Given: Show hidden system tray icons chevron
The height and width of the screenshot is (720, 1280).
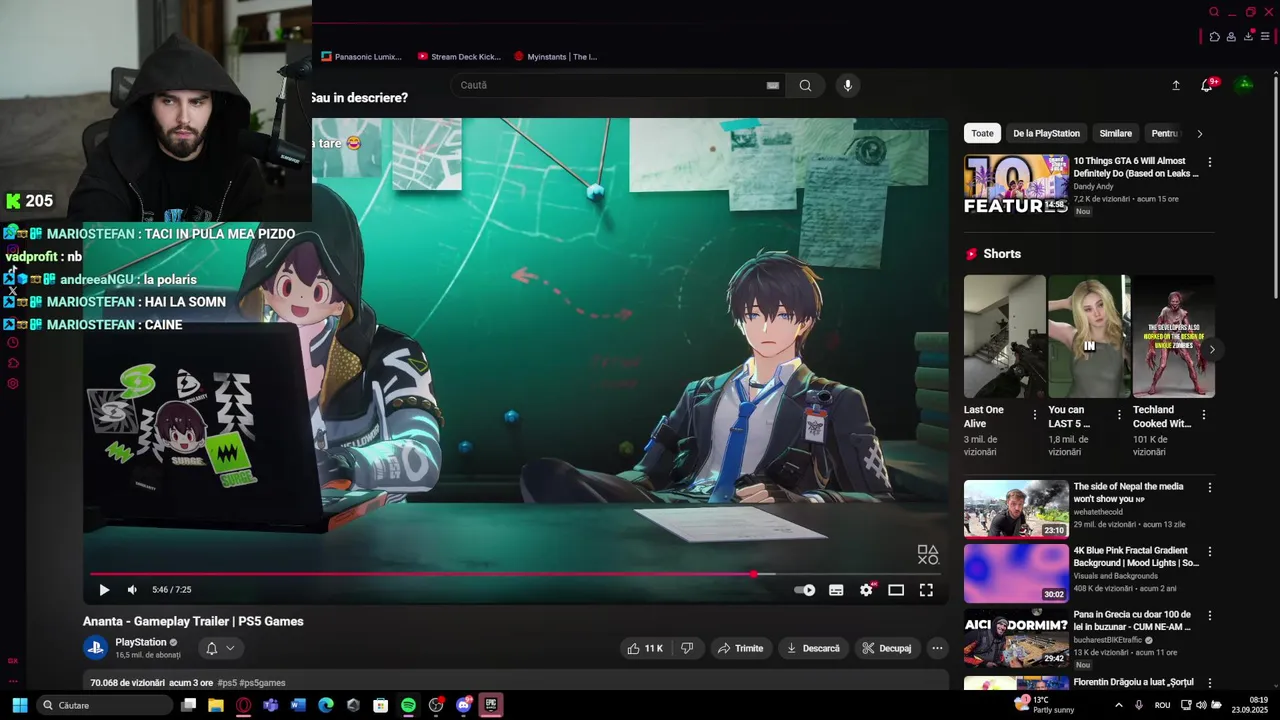Looking at the screenshot, I should (1119, 705).
